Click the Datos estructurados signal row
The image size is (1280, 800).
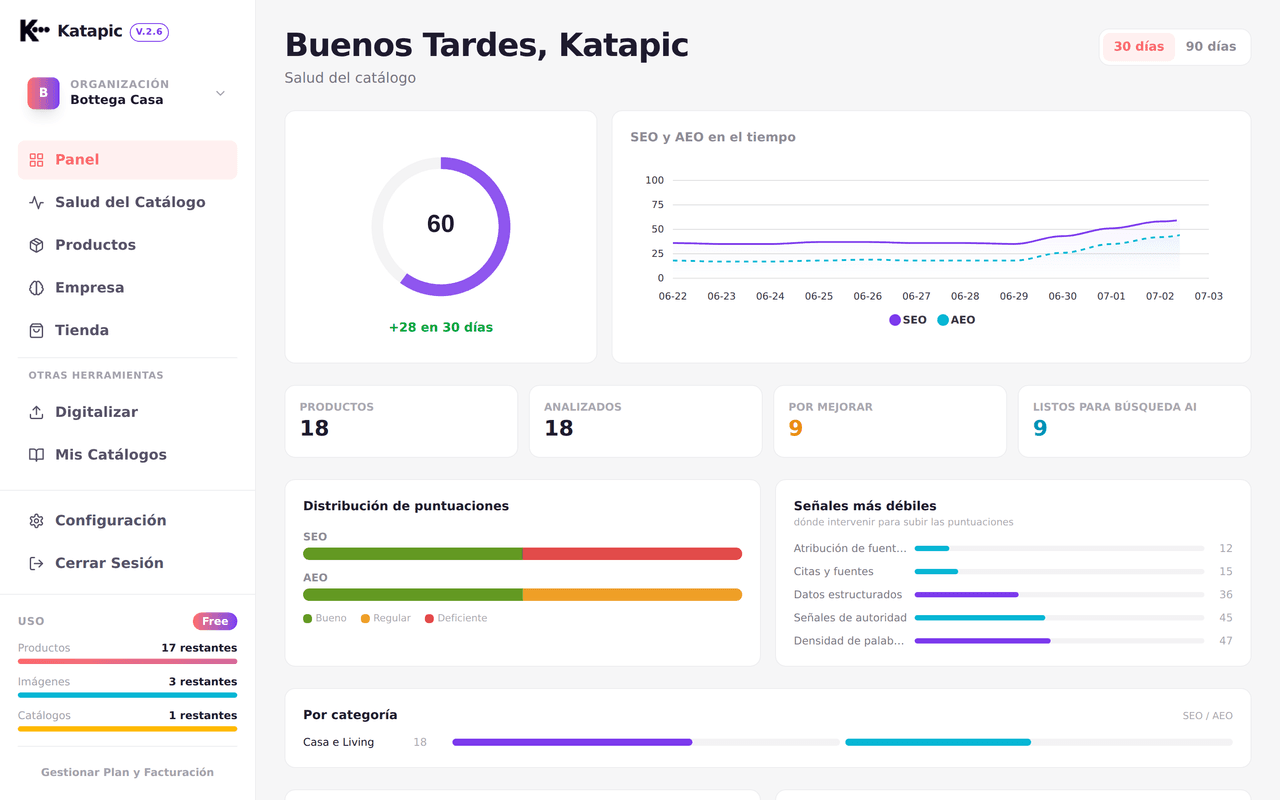1013,595
